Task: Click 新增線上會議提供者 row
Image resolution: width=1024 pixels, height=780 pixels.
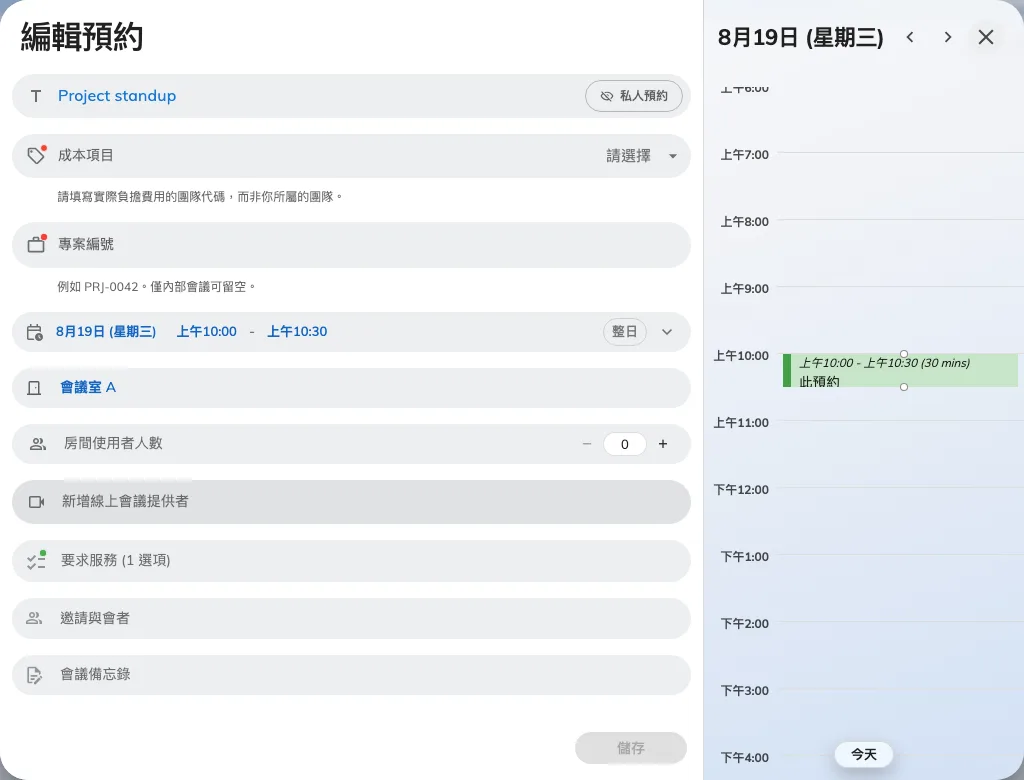Action: pyautogui.click(x=351, y=502)
